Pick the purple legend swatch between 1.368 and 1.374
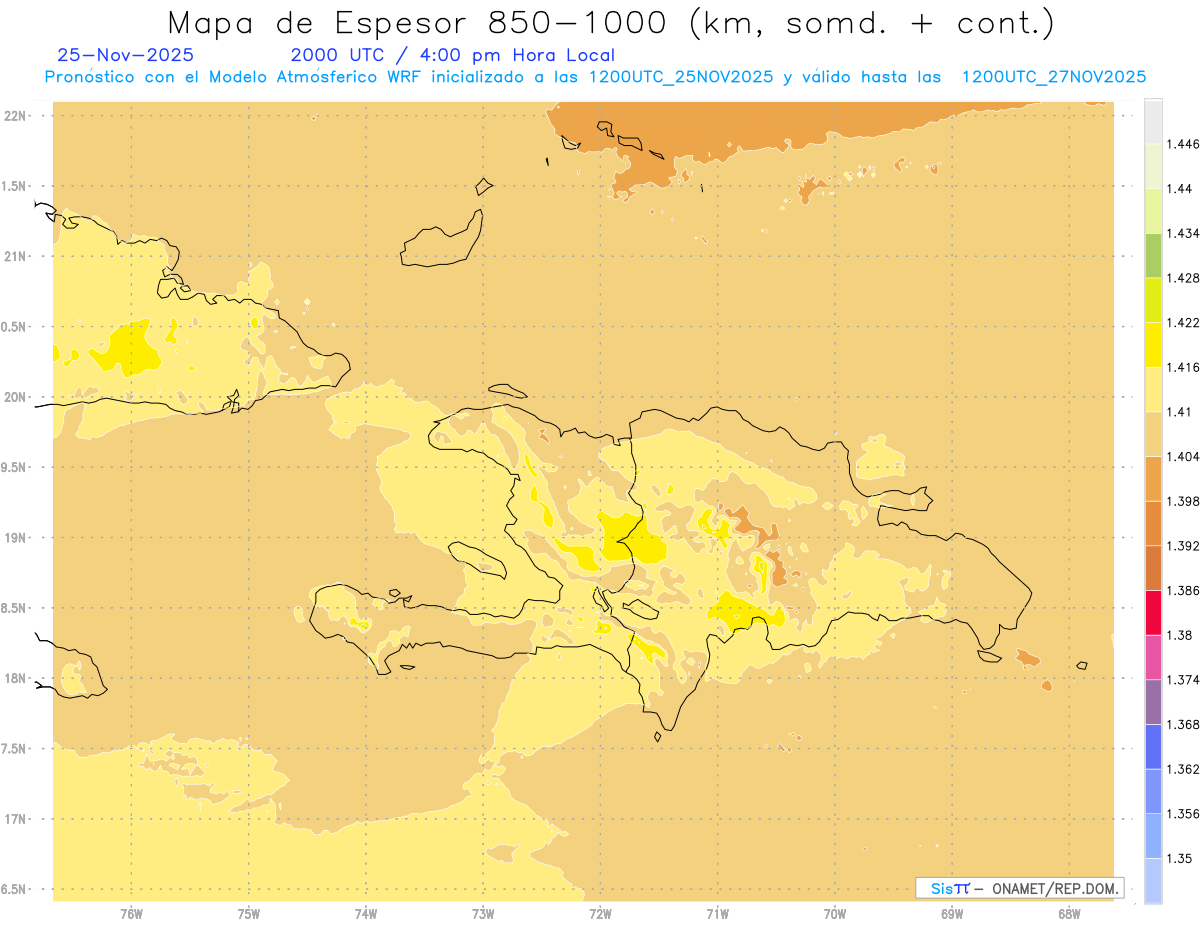This screenshot has height=927, width=1200. [1153, 701]
